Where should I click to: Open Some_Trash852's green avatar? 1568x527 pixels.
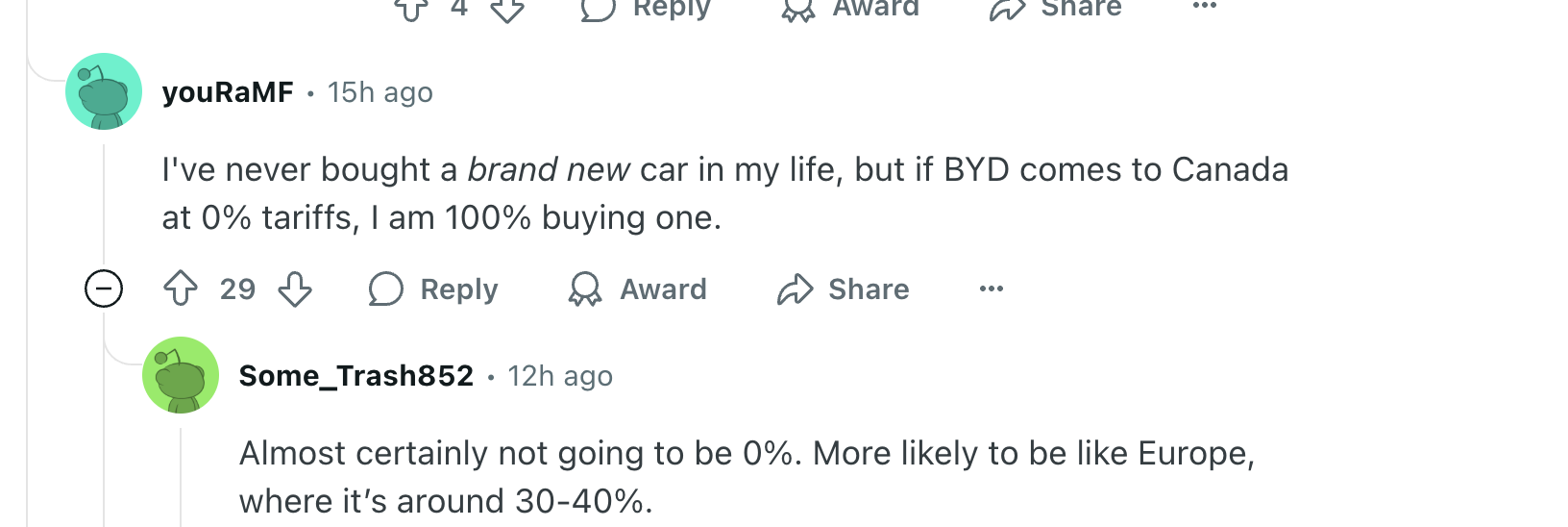[x=181, y=375]
